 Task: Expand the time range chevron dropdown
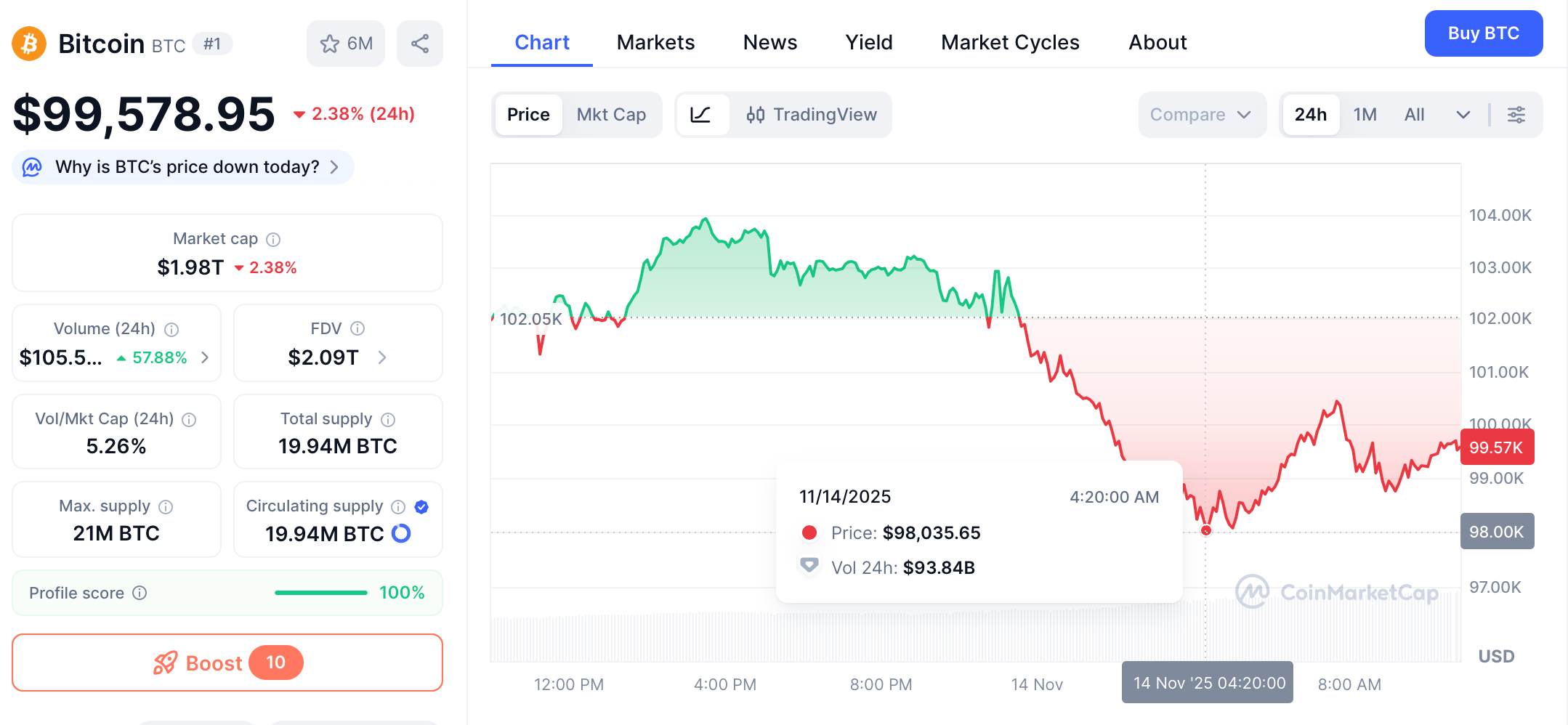(x=1463, y=114)
